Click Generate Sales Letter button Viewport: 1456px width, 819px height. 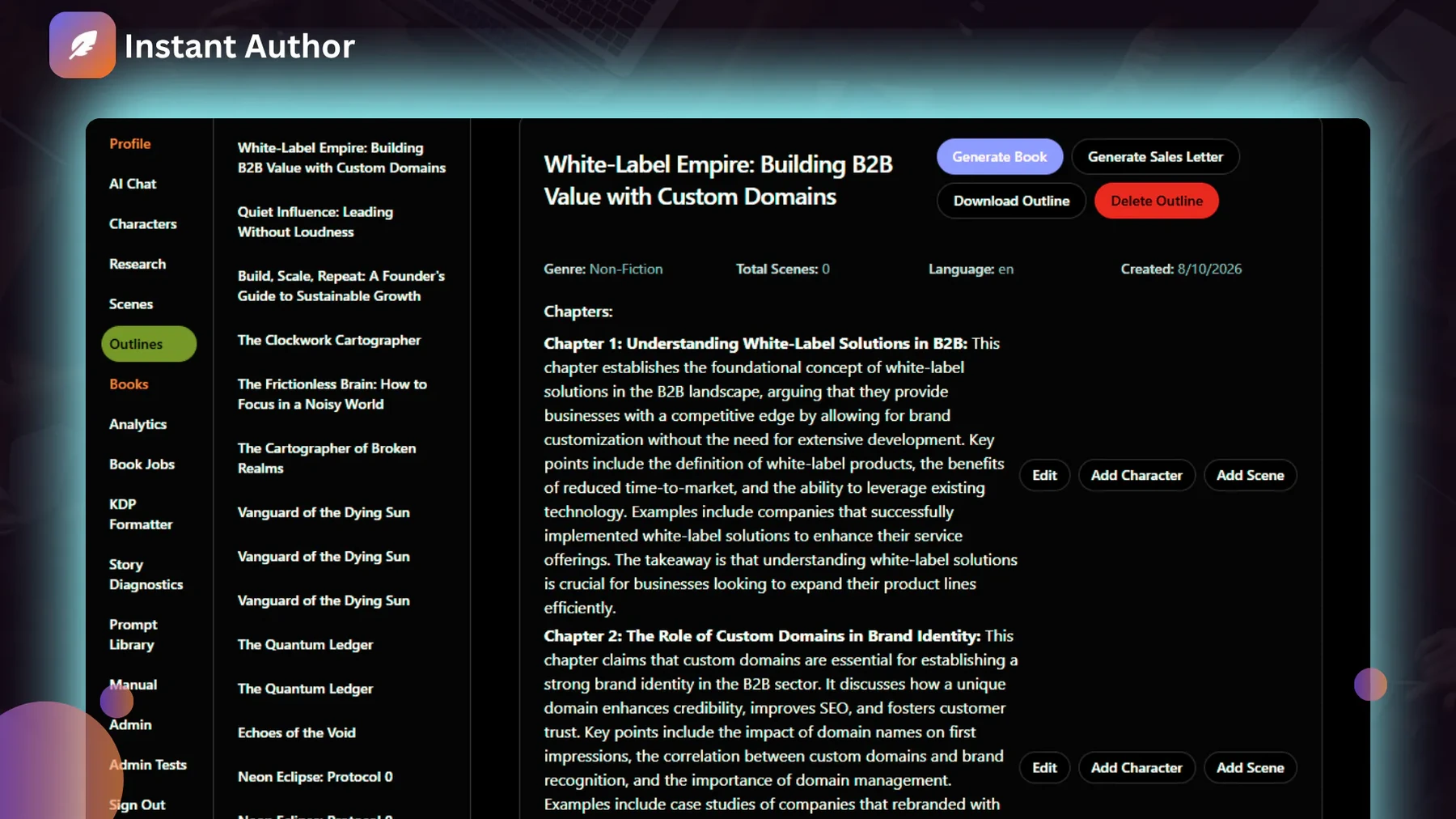(1155, 157)
